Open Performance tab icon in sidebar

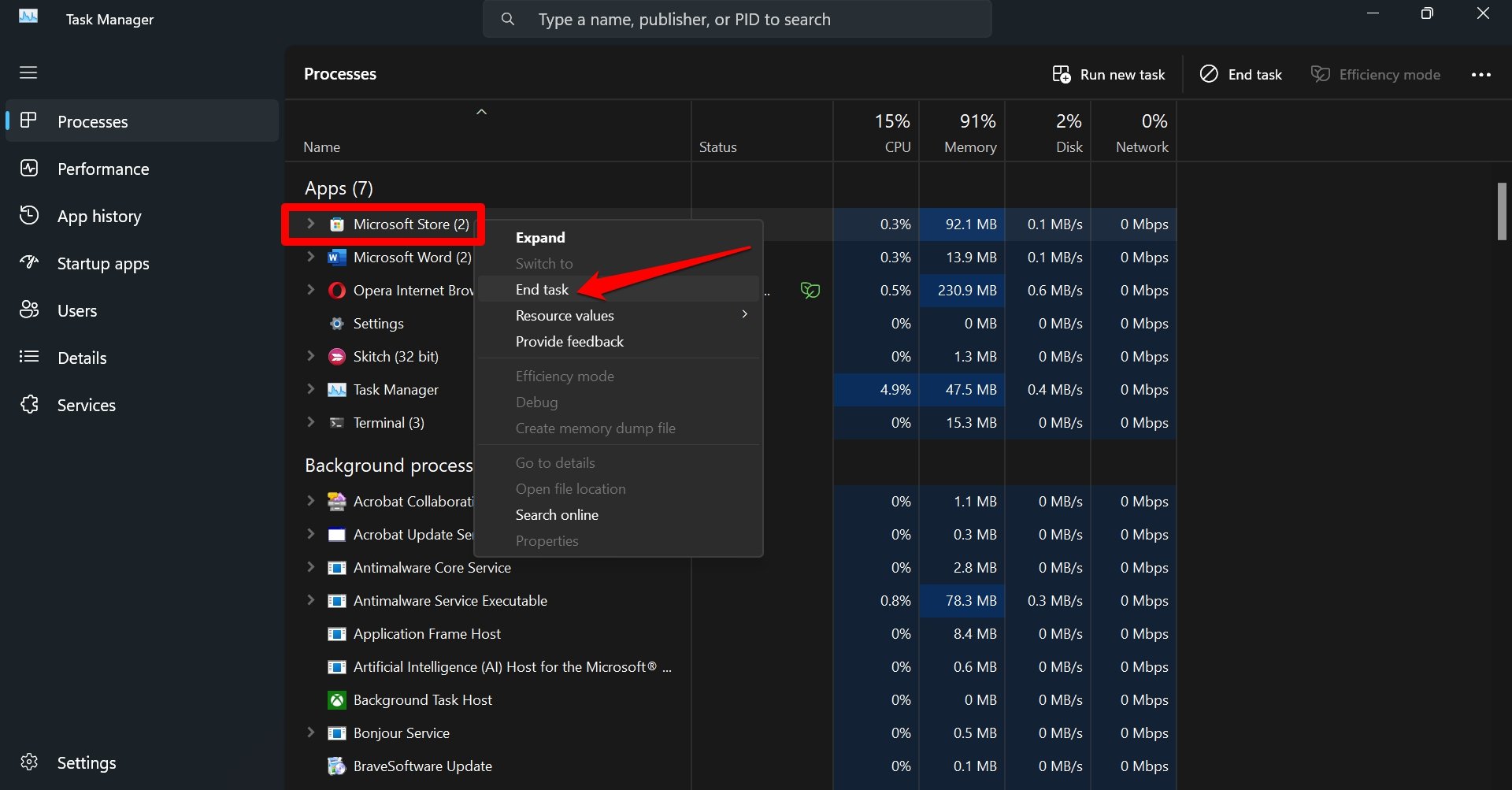click(29, 168)
